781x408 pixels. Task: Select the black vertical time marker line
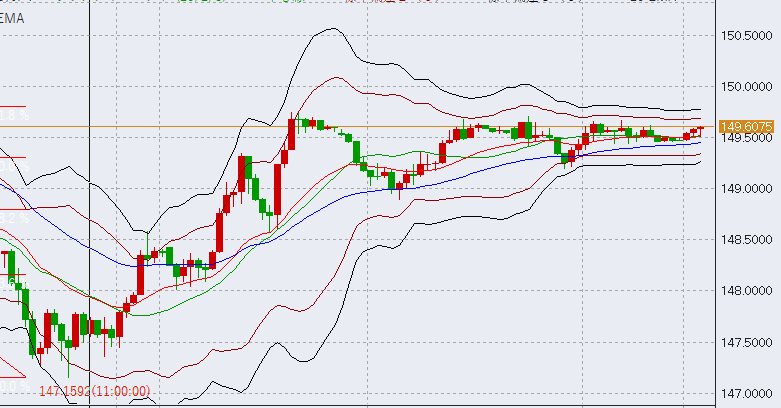(90, 200)
